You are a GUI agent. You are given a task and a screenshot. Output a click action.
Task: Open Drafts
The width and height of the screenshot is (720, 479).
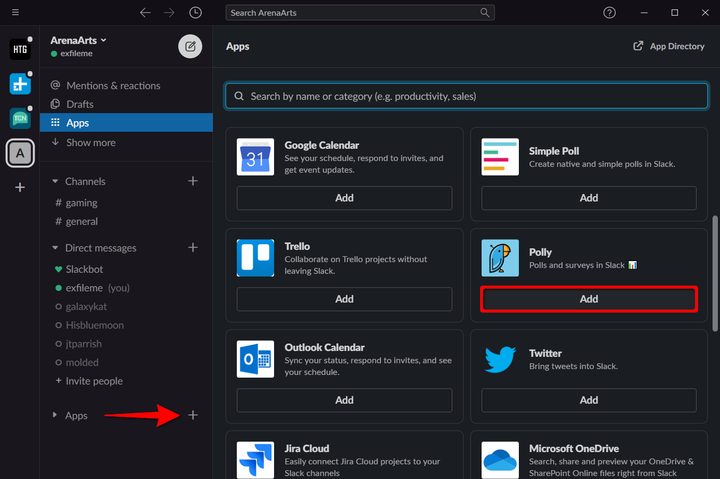(126, 104)
